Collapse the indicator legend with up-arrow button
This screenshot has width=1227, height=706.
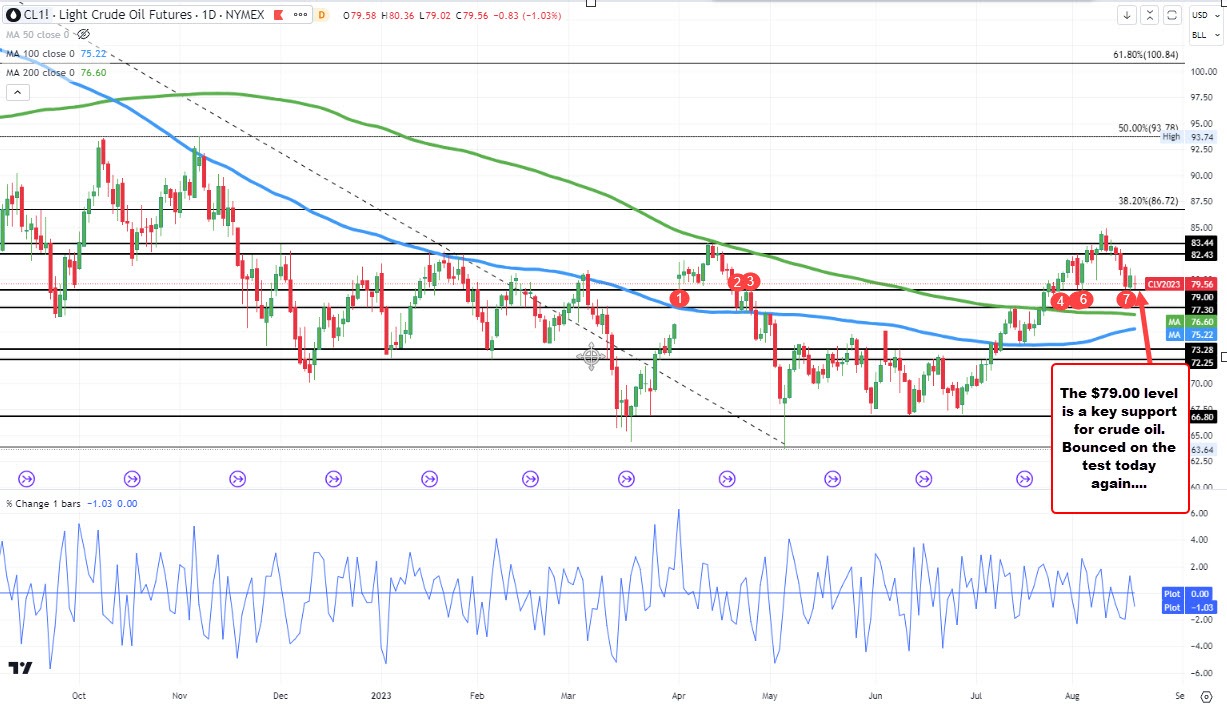click(x=18, y=92)
